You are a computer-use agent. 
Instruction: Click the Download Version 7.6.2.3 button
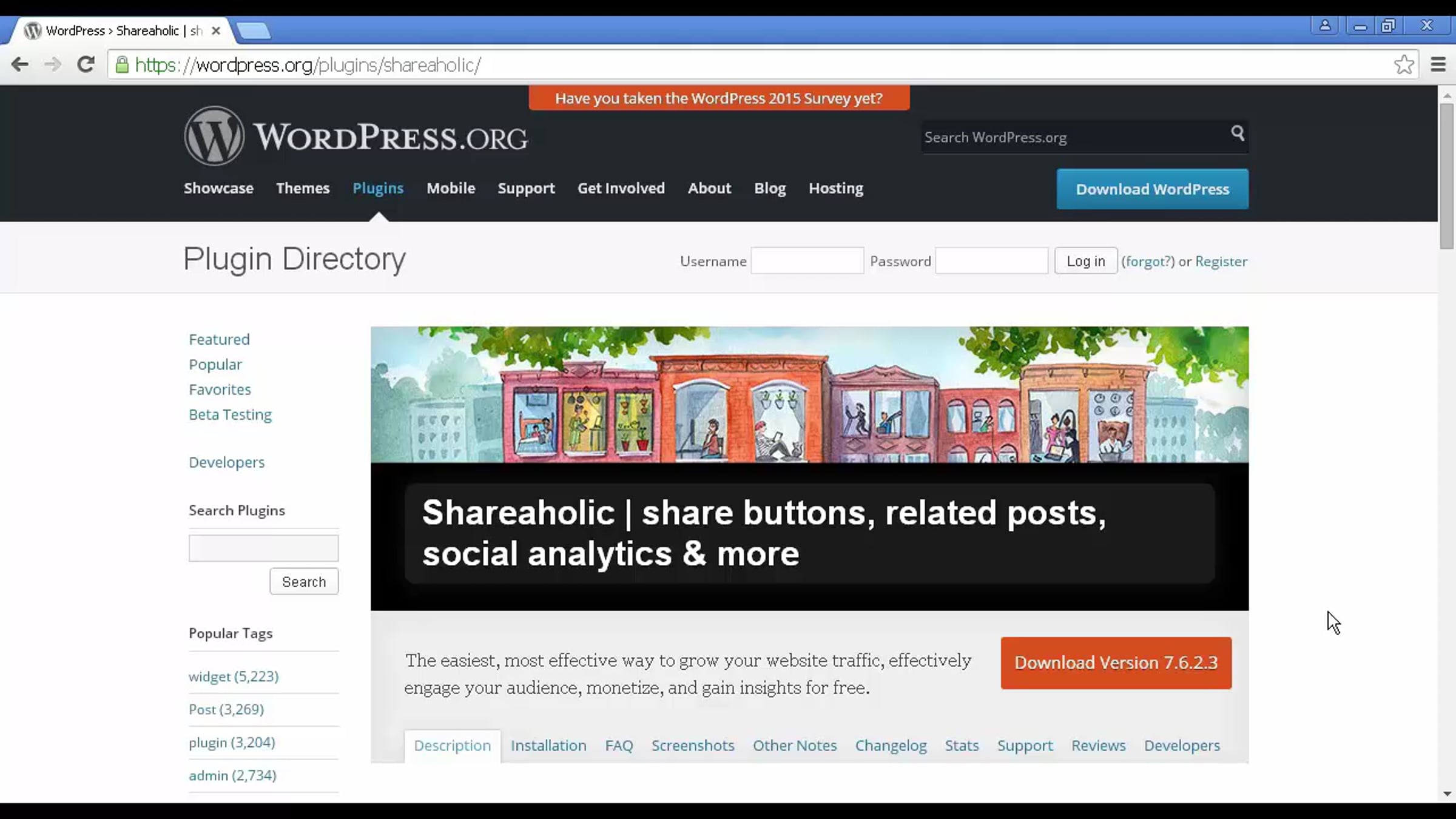1116,662
